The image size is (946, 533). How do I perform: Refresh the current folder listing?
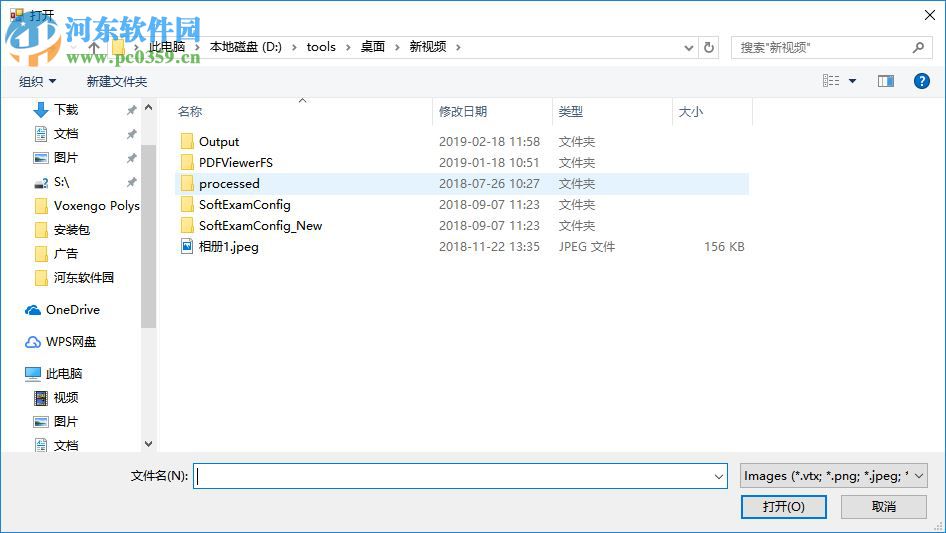pos(709,47)
